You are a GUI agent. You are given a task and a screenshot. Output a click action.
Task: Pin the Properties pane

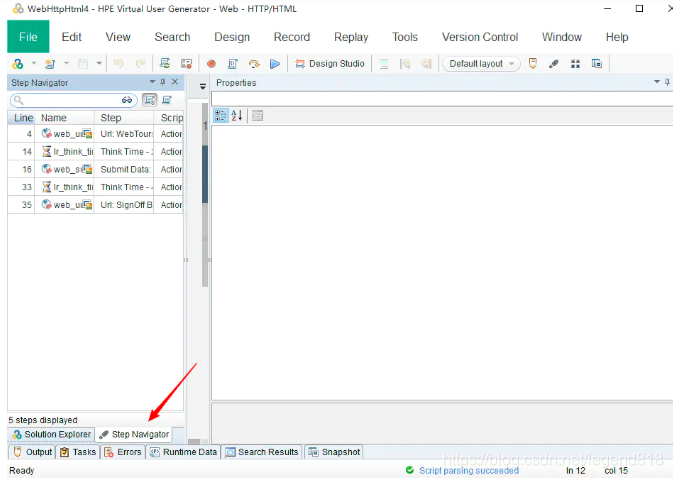(667, 82)
